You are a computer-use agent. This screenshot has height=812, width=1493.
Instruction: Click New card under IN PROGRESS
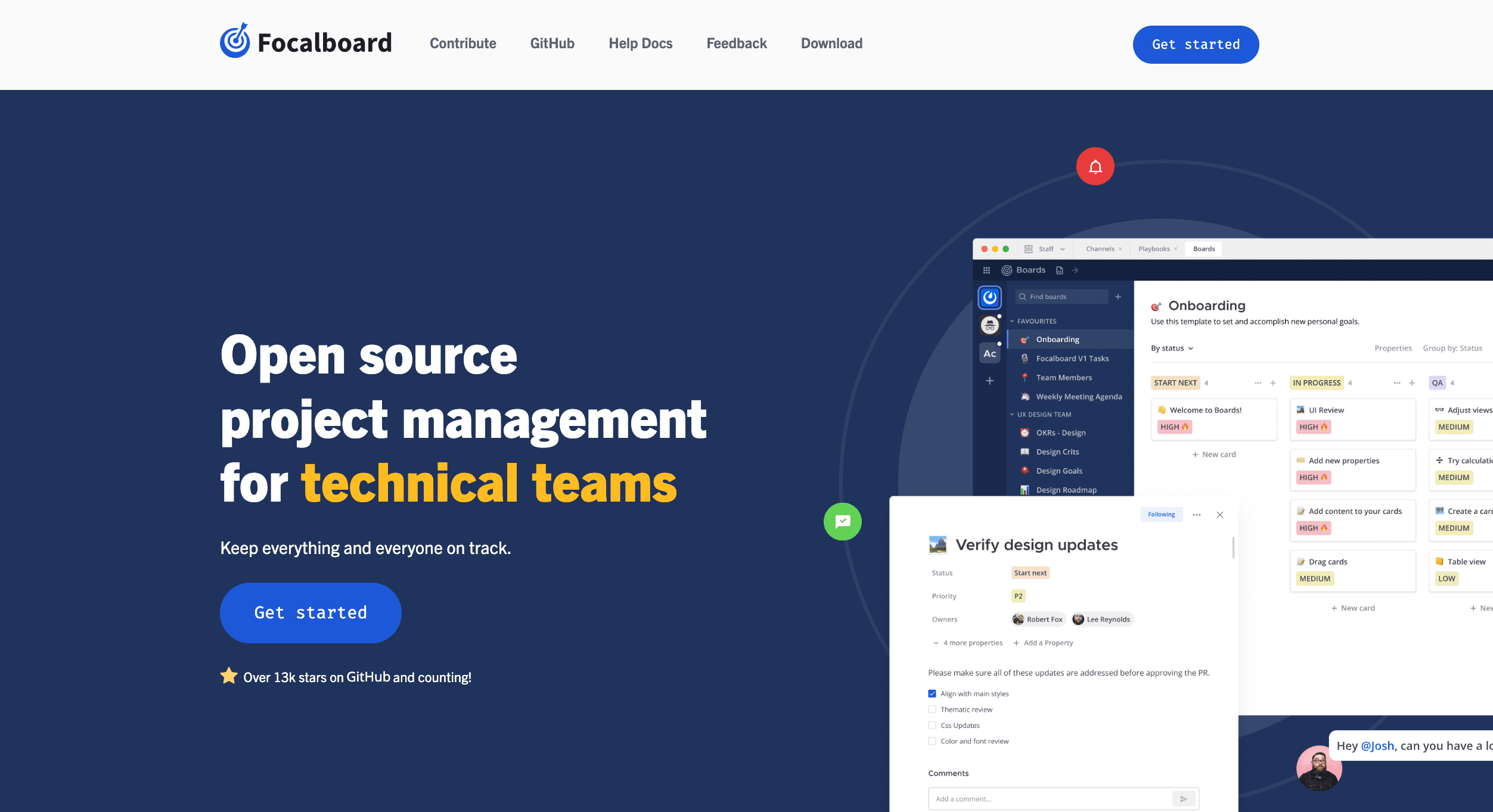pos(1352,608)
